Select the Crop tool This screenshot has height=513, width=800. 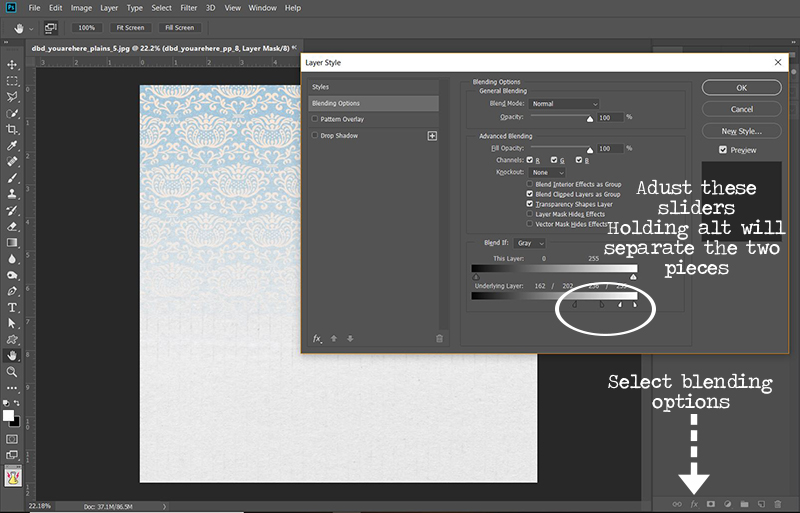(x=12, y=129)
